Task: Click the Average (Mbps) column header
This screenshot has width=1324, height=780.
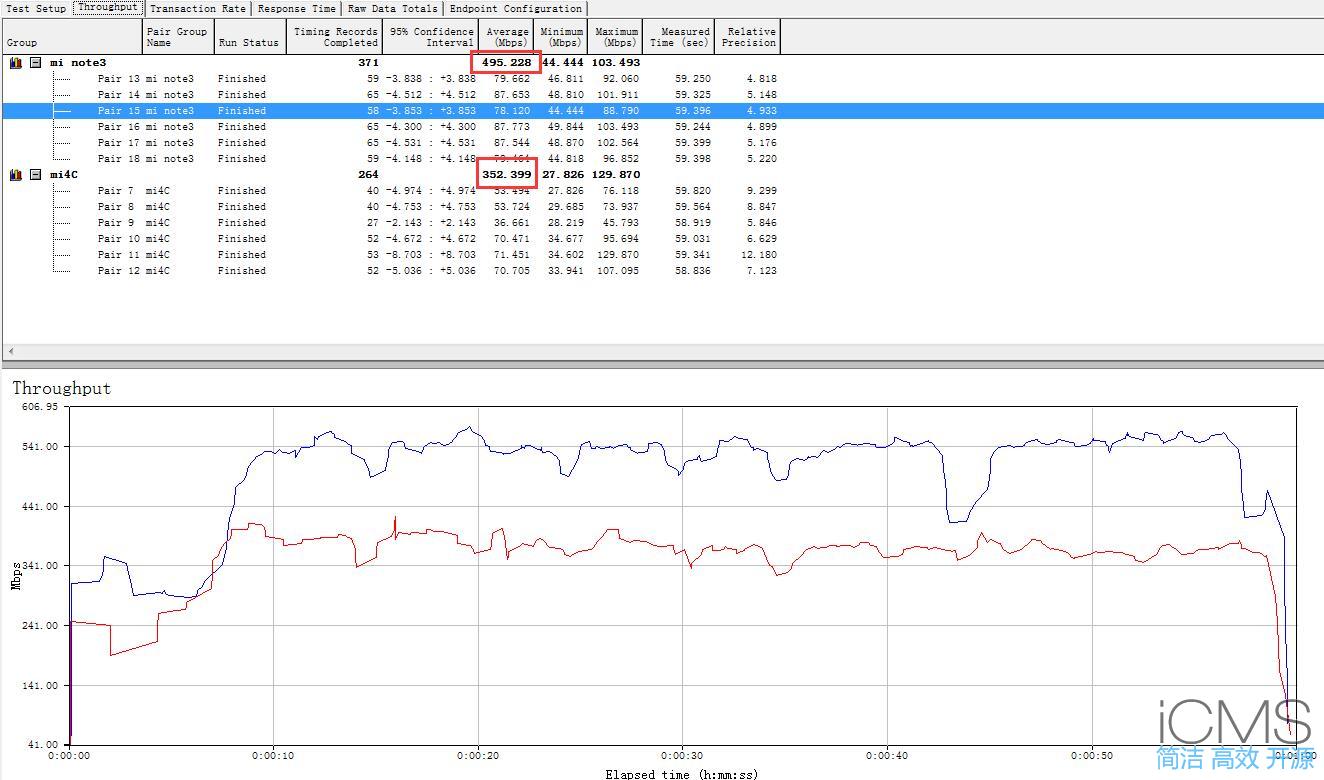Action: point(506,37)
